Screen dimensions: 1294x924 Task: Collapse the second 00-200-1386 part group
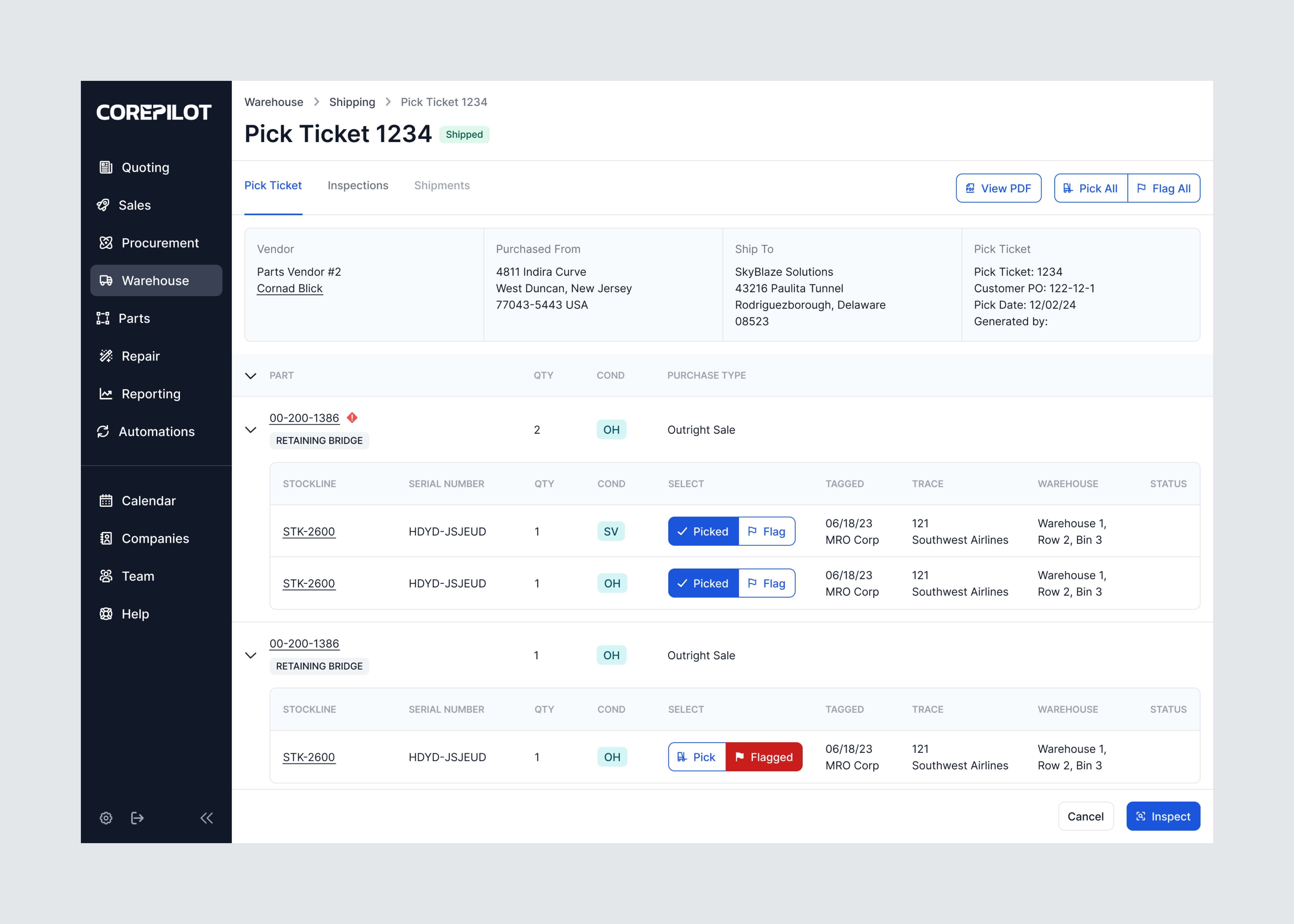click(x=250, y=655)
